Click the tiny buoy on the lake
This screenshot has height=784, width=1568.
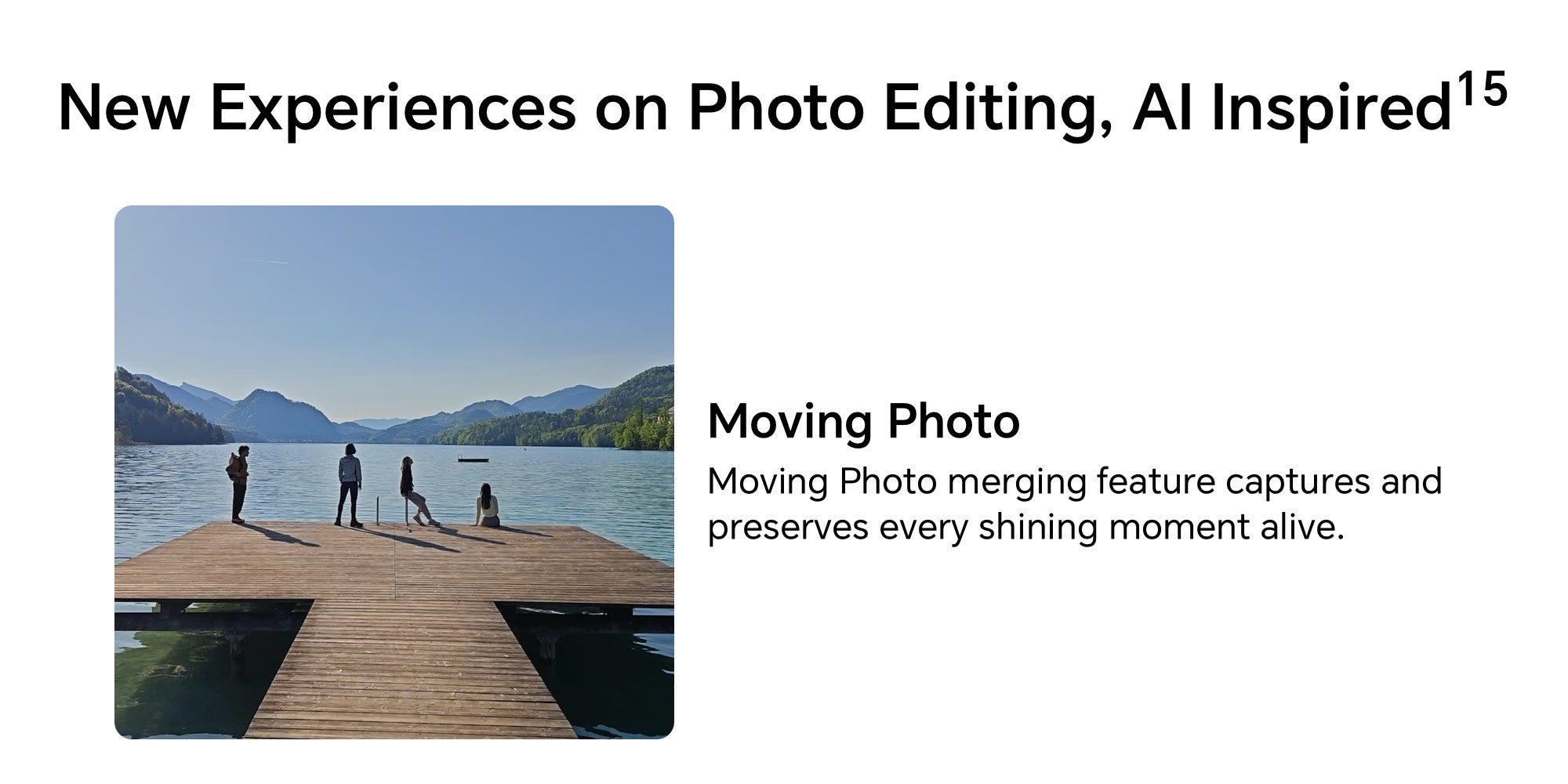click(x=523, y=450)
